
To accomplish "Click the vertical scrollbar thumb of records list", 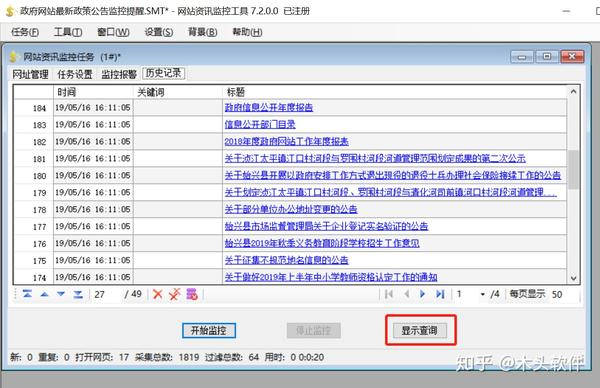I will click(x=573, y=170).
